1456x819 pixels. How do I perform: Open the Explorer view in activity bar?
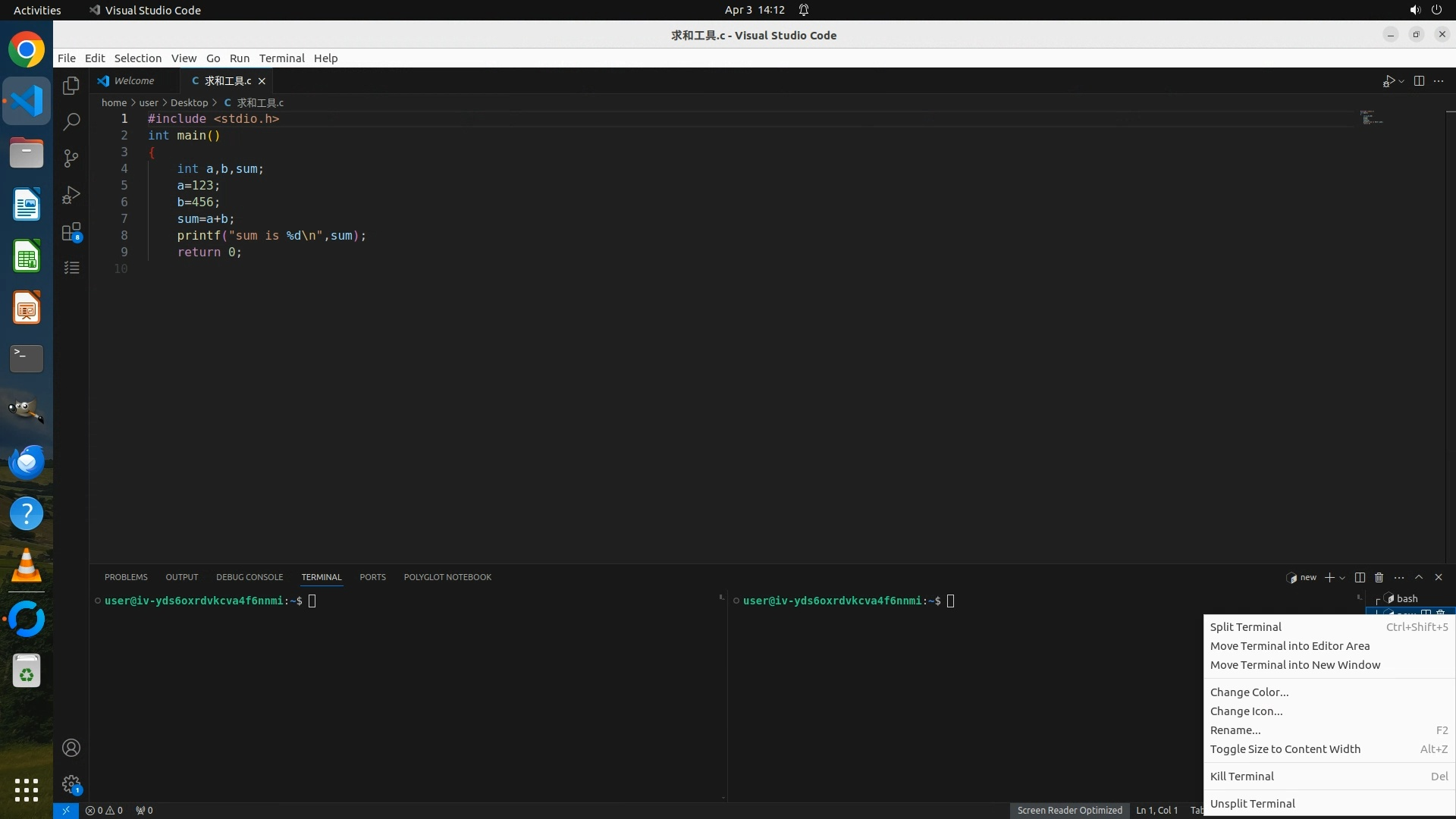coord(71,86)
